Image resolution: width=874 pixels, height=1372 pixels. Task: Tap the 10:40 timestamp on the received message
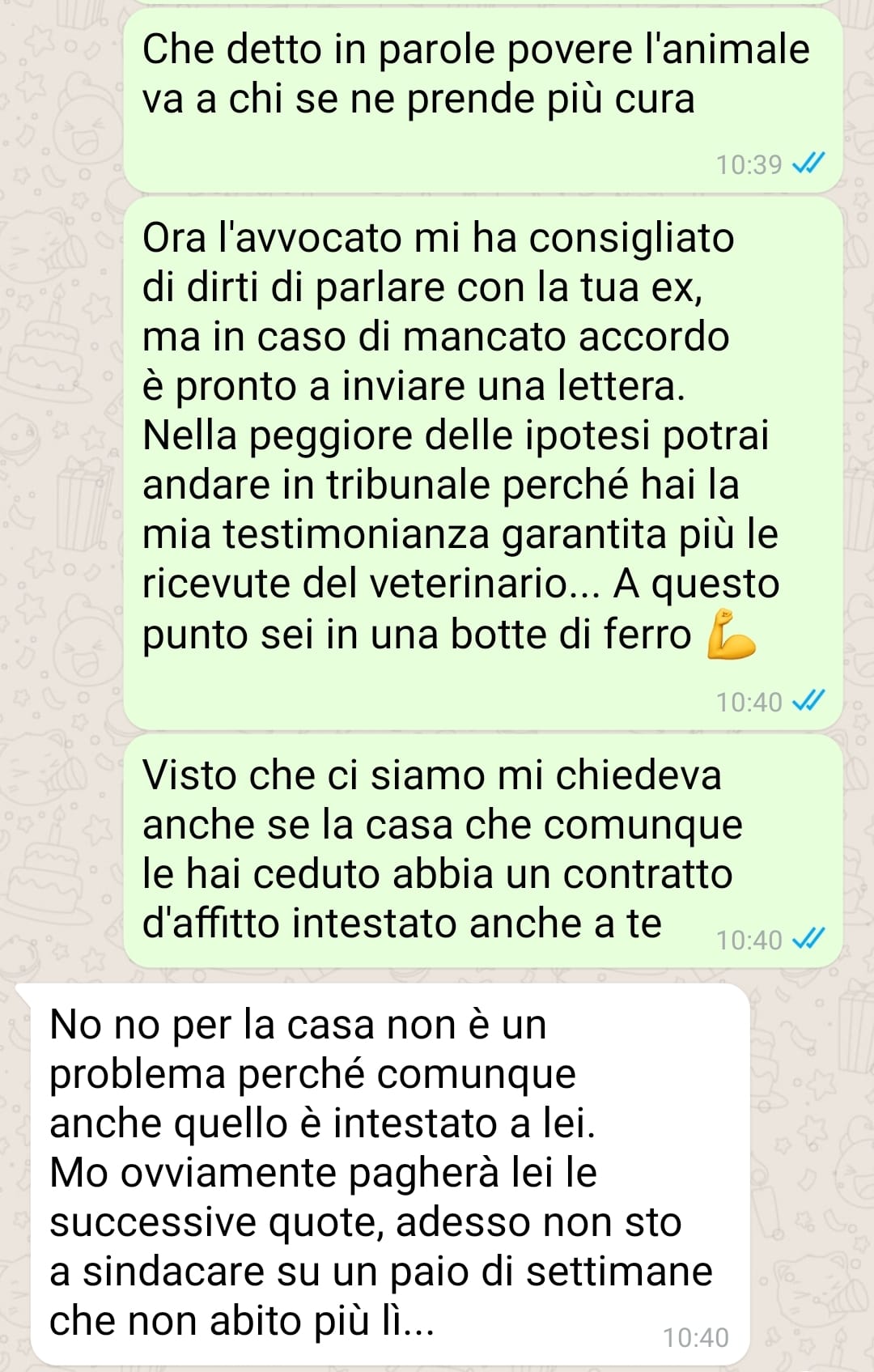pyautogui.click(x=696, y=1338)
